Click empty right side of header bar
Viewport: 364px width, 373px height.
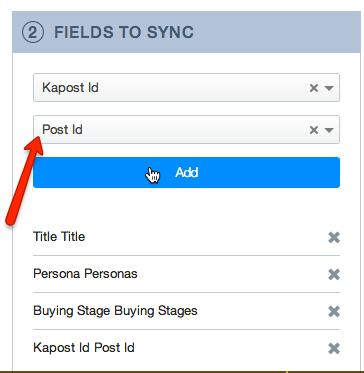(x=277, y=32)
